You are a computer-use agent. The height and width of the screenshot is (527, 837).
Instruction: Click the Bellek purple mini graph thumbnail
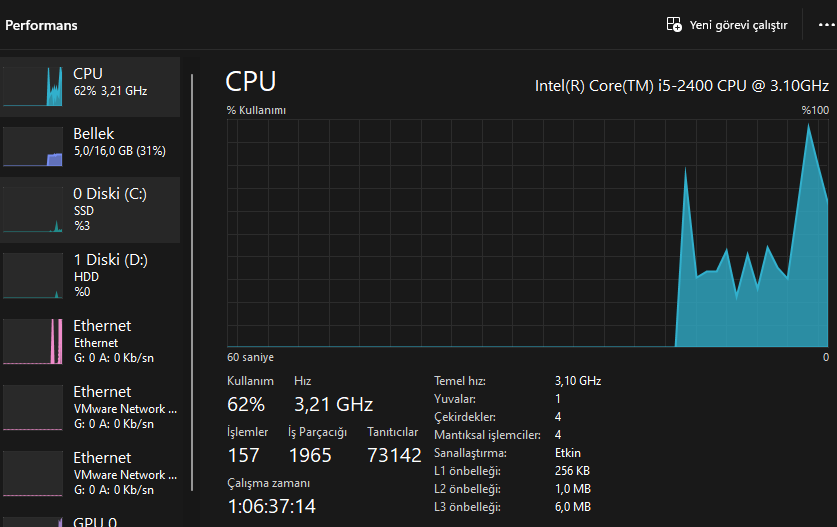pyautogui.click(x=34, y=146)
